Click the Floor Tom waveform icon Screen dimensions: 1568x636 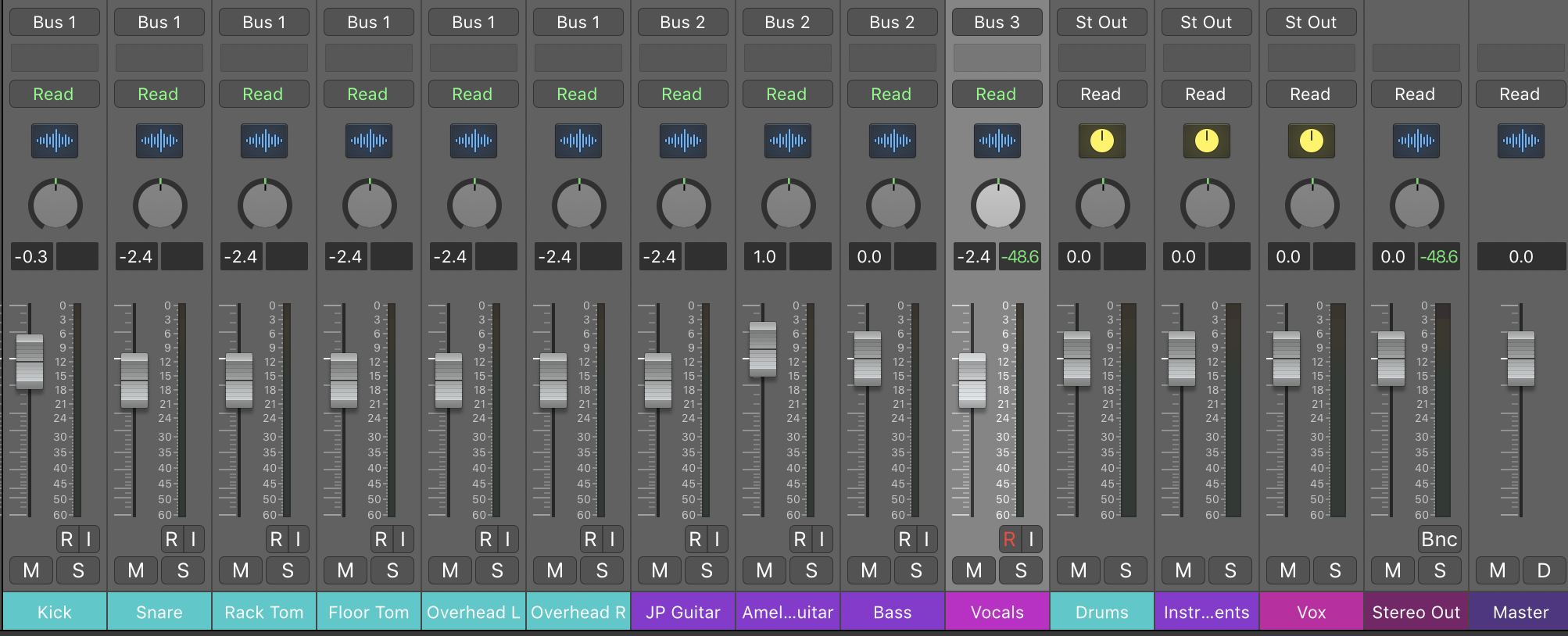(x=369, y=141)
